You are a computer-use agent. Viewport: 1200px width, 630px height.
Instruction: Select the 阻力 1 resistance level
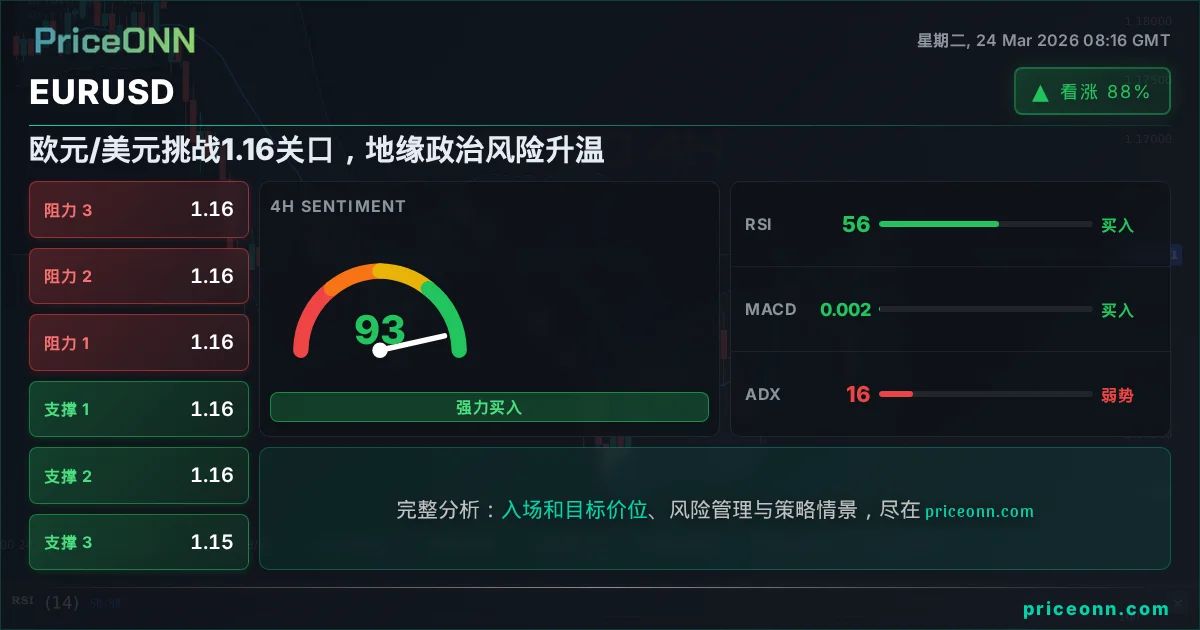tap(139, 343)
